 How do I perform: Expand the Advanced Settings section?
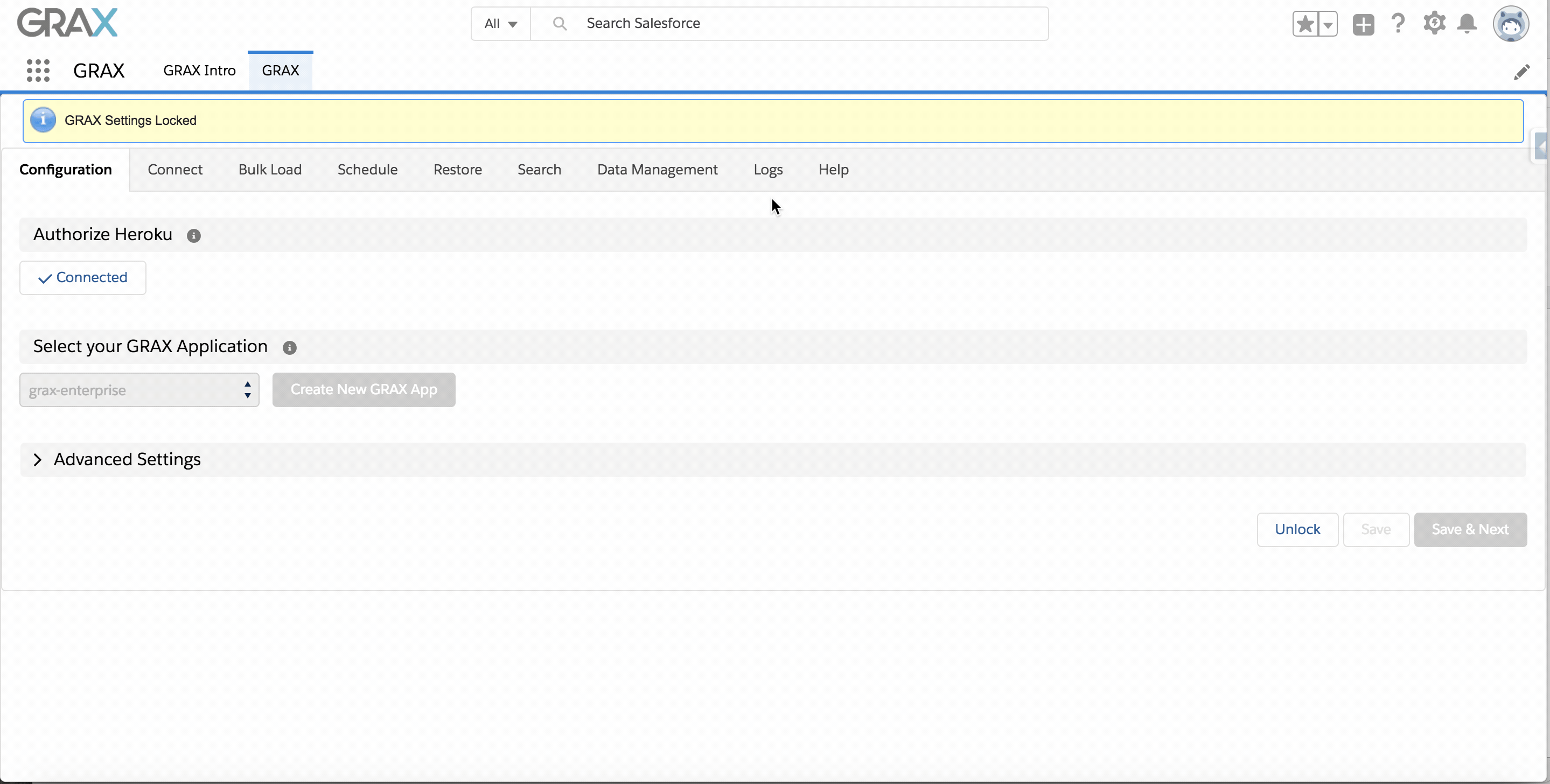[x=37, y=460]
